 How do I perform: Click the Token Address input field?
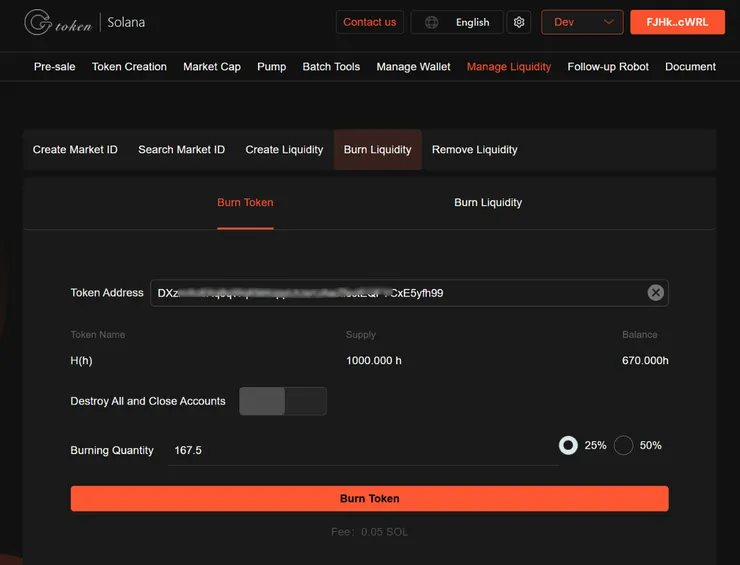[x=400, y=293]
